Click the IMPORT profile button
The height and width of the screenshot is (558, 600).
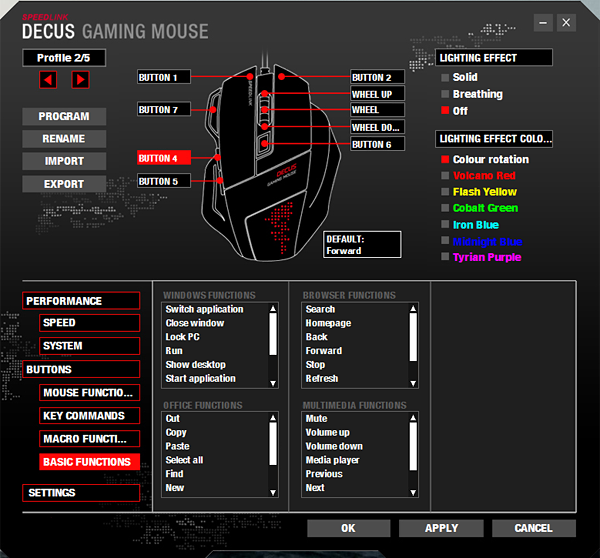pyautogui.click(x=64, y=161)
